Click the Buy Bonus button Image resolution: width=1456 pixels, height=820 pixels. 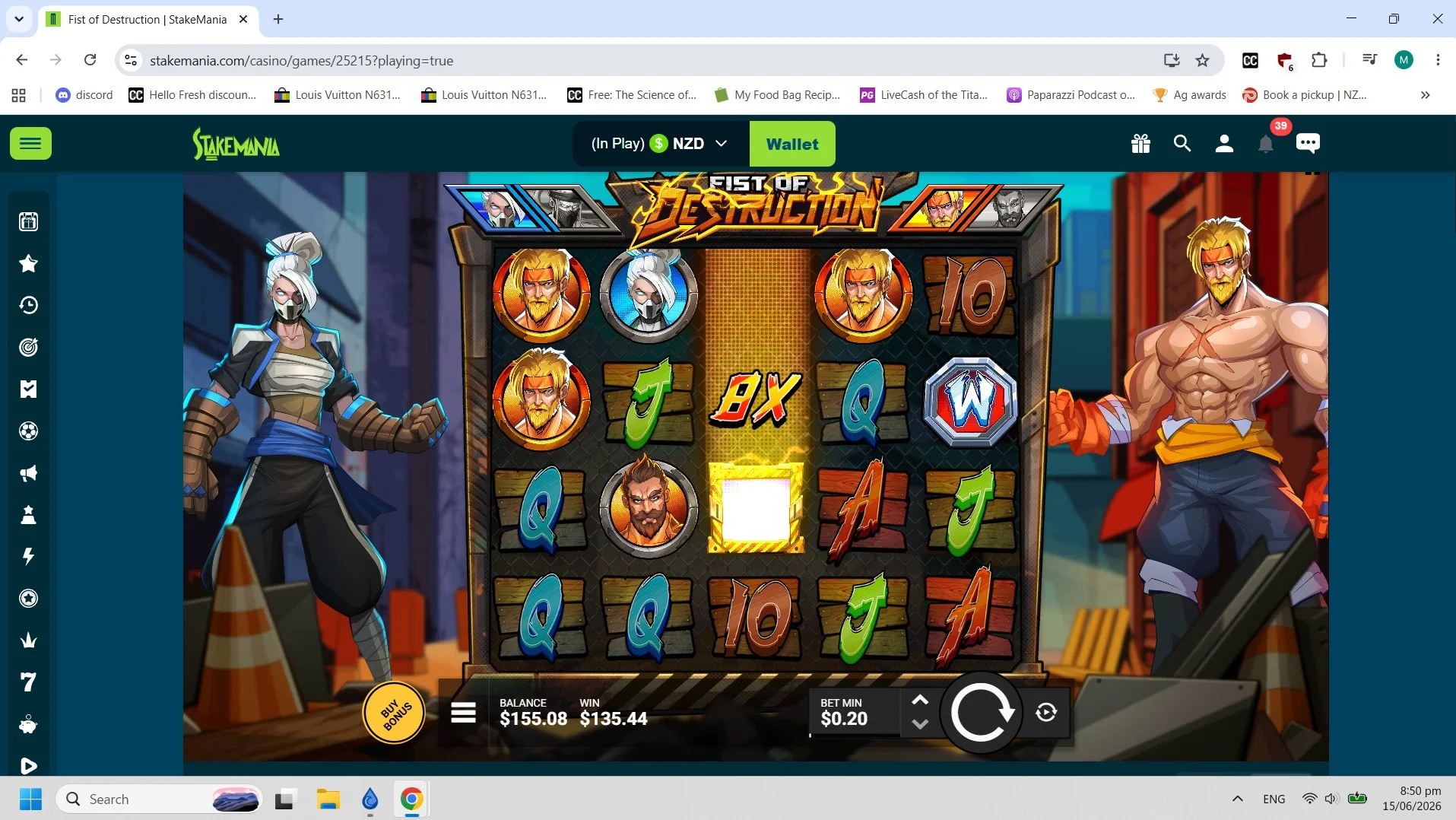[394, 714]
